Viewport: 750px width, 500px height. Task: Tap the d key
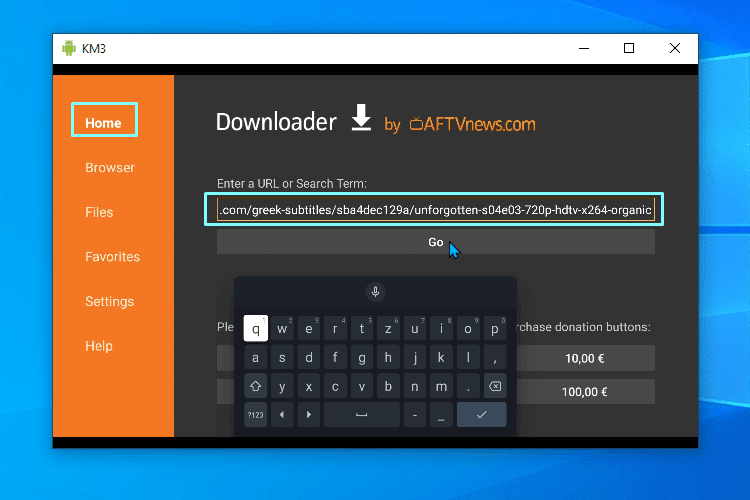click(309, 357)
